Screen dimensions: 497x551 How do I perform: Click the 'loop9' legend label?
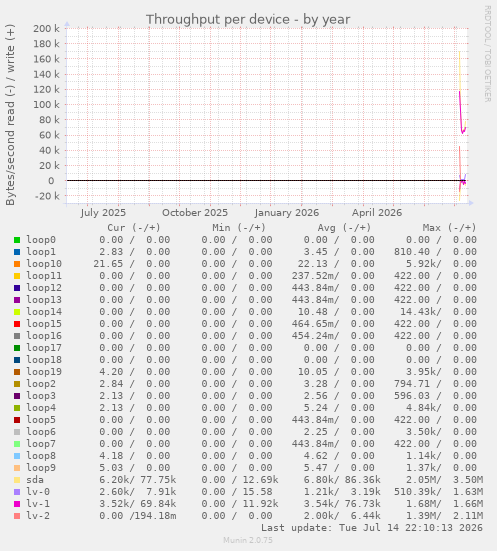pyautogui.click(x=41, y=468)
